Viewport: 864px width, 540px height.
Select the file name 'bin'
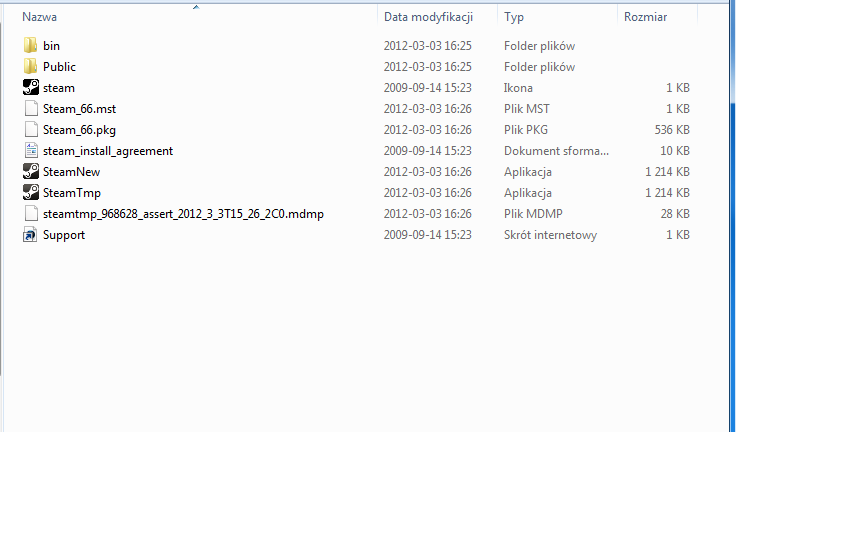click(51, 46)
